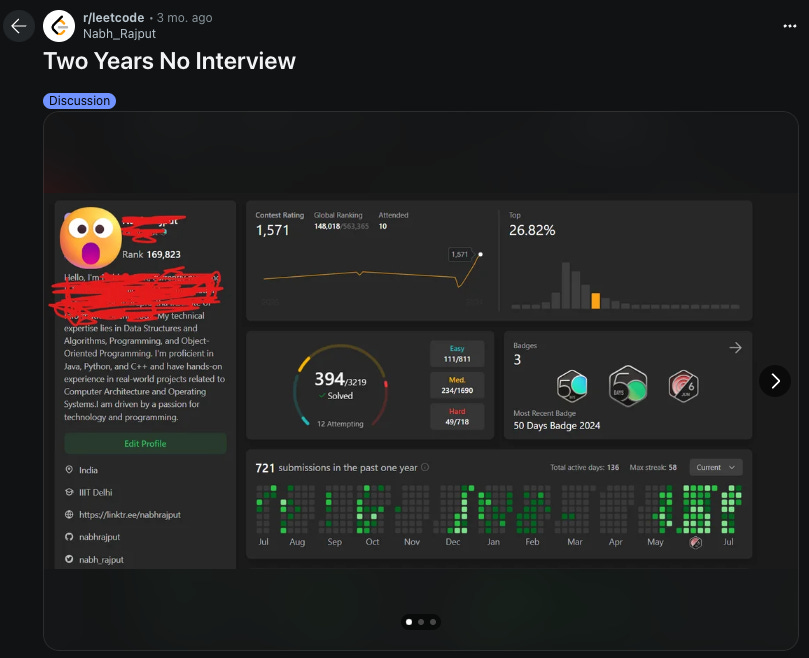Click the Dec month heatmap label
809x658 pixels.
[x=452, y=542]
